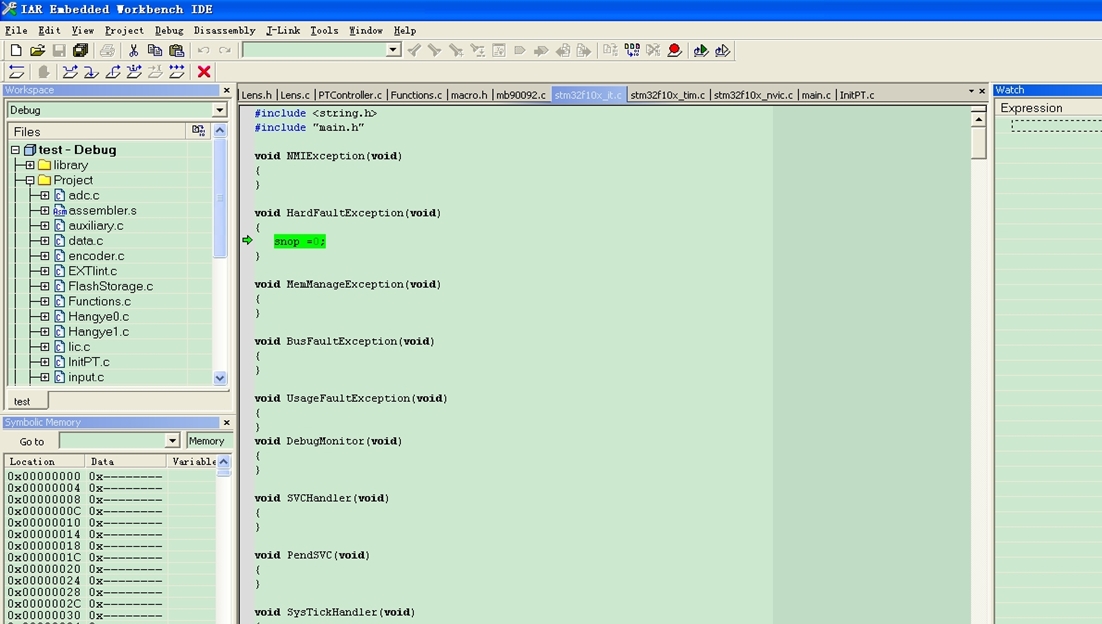
Task: Cut selection with the scissors icon
Action: tap(134, 51)
